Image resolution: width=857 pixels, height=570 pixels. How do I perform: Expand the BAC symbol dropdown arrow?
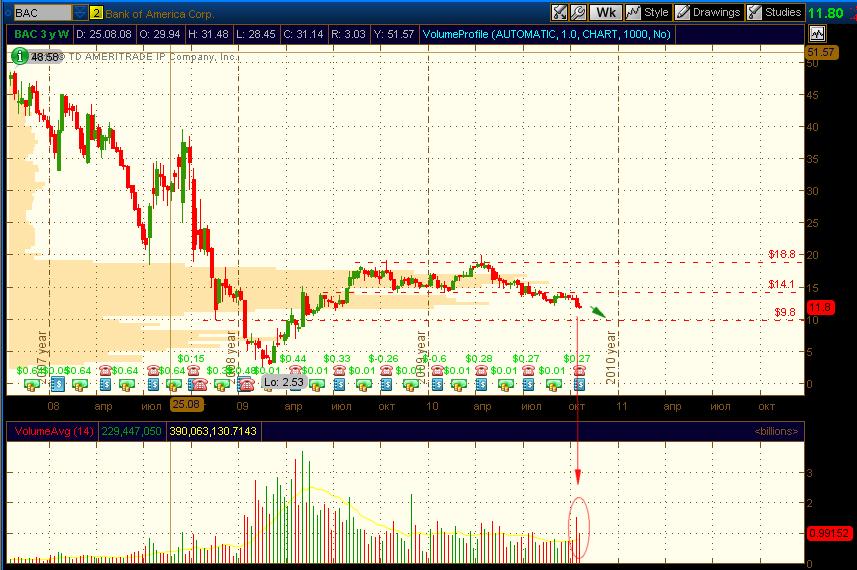click(79, 14)
